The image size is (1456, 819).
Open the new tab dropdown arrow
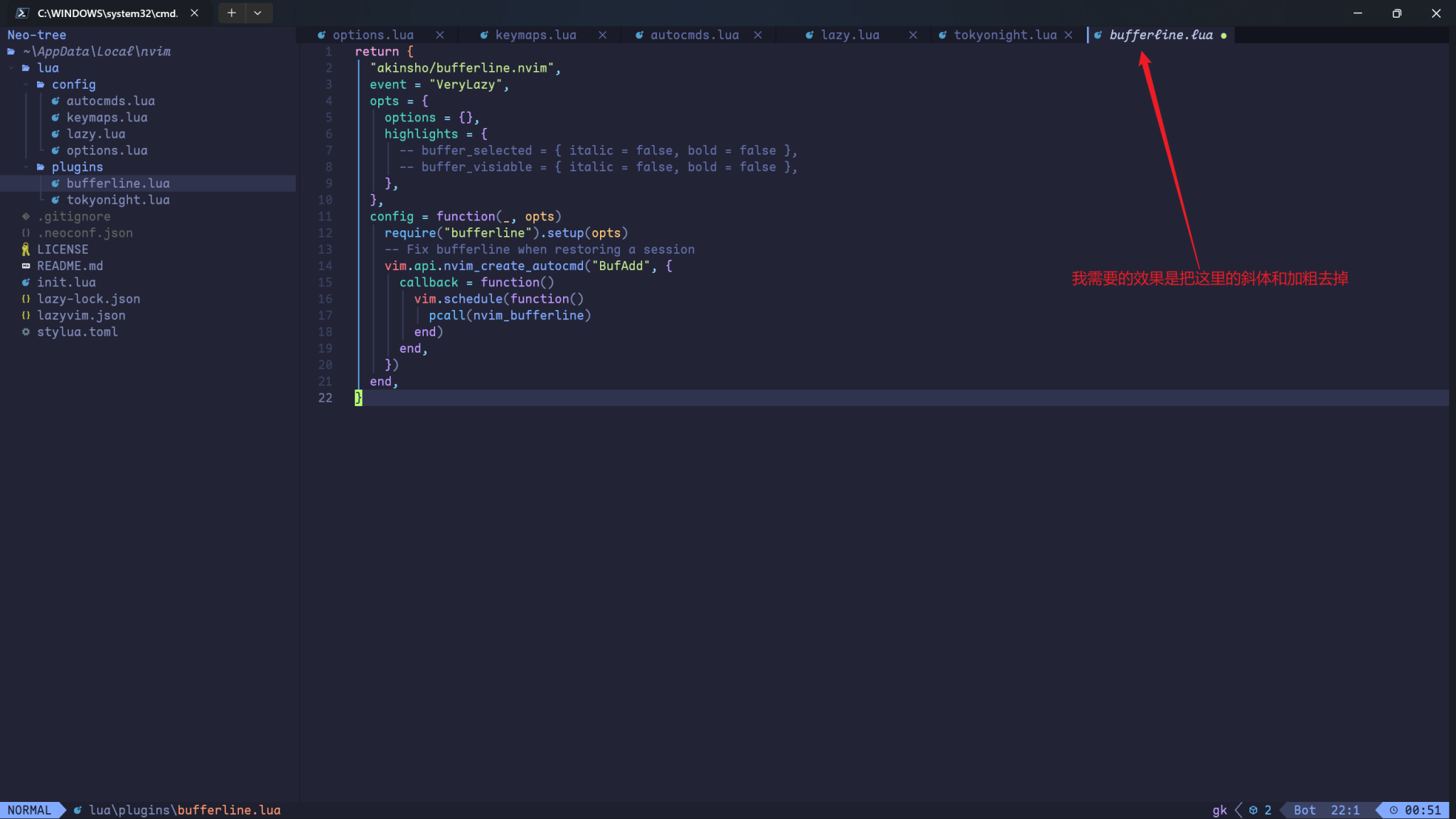257,13
